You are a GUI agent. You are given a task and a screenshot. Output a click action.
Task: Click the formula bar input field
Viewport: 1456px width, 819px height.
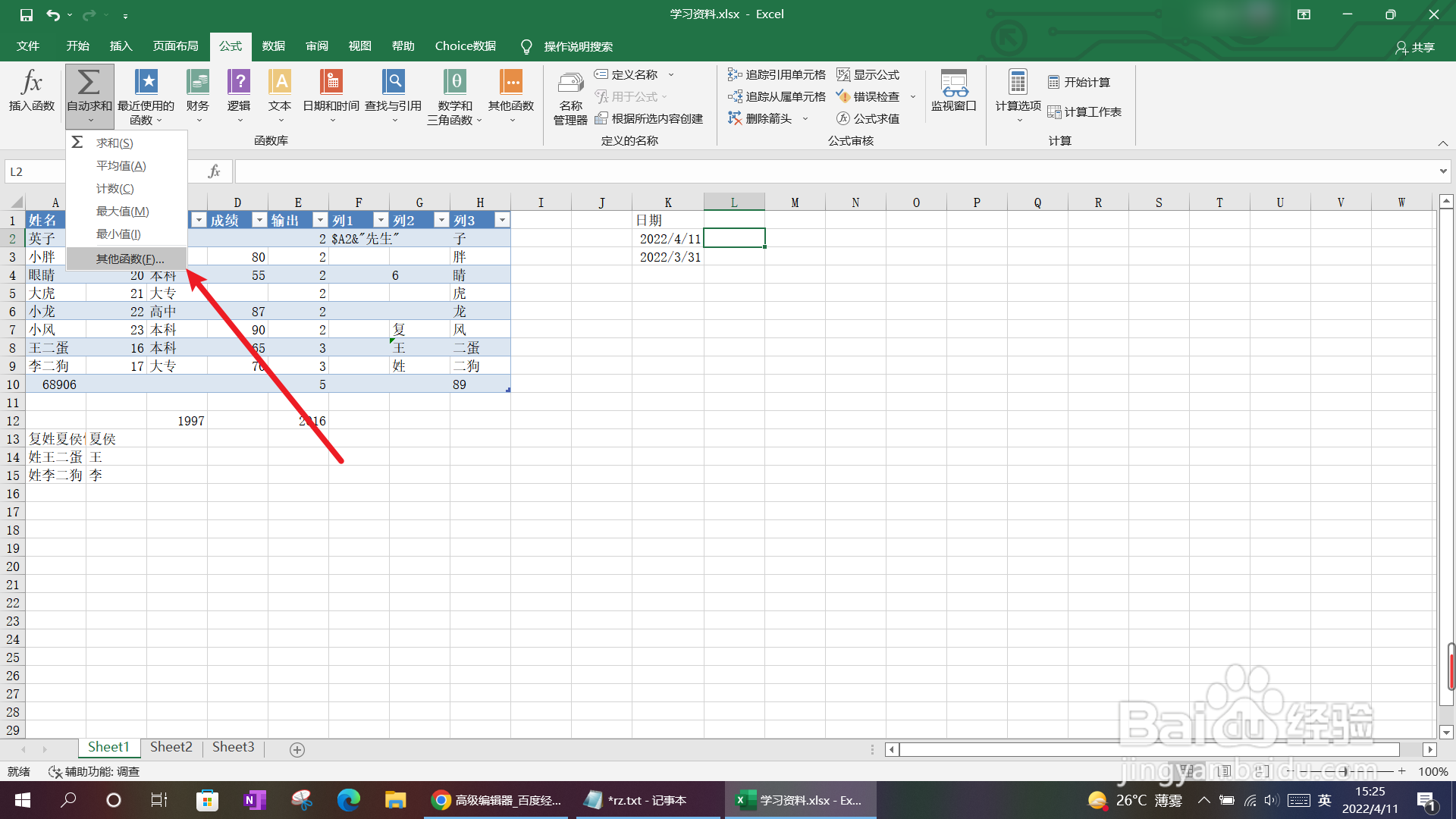pos(836,171)
